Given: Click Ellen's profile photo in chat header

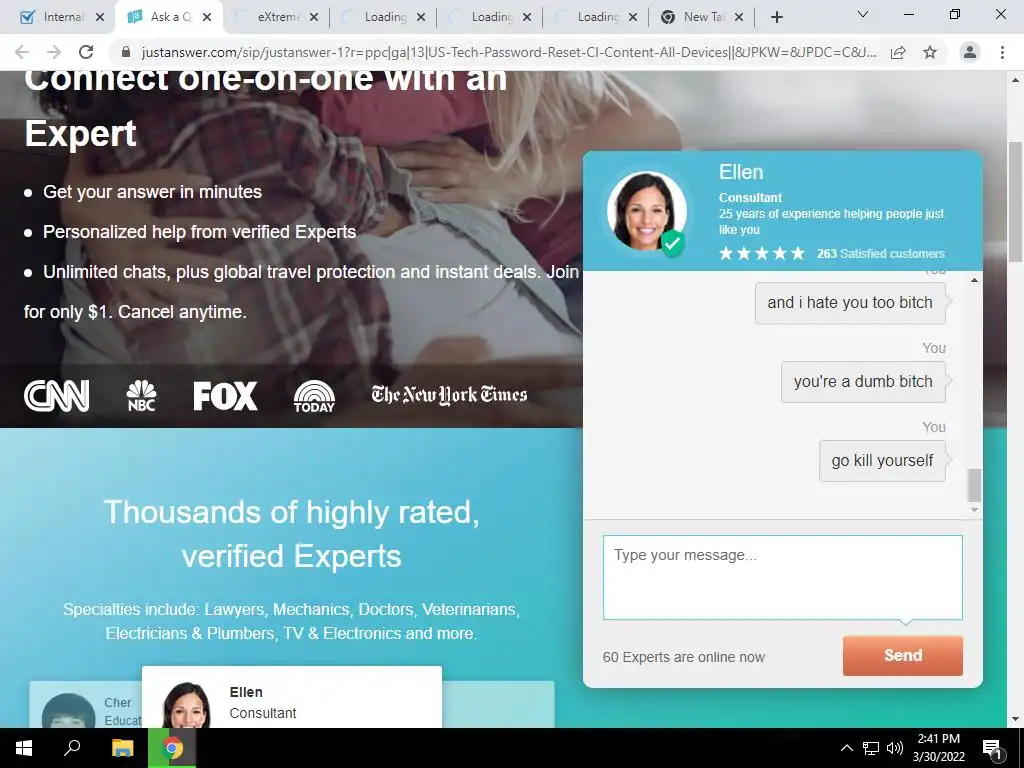Looking at the screenshot, I should click(645, 210).
